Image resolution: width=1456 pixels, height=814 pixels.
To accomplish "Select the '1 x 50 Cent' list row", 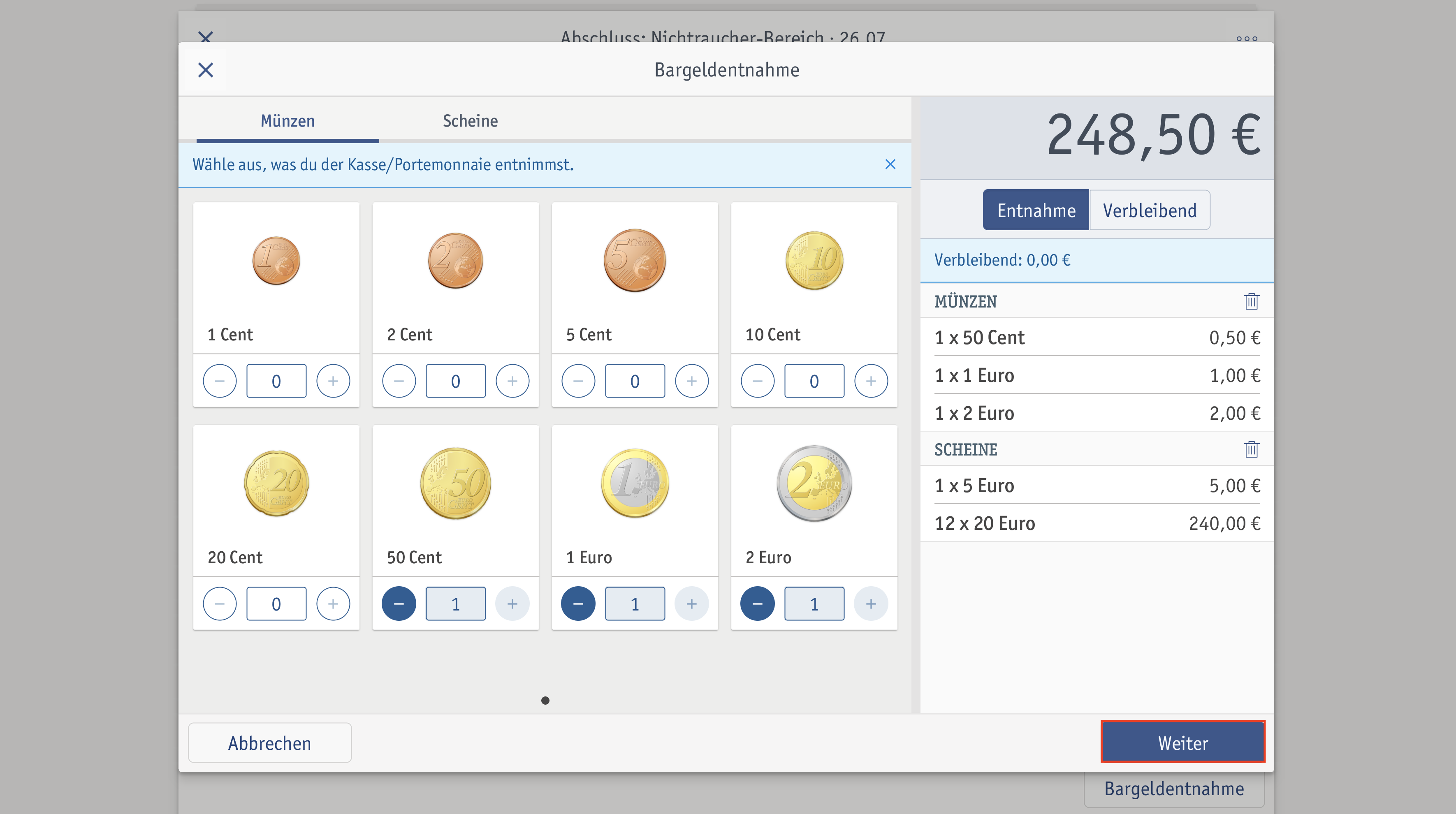I will pos(1097,337).
